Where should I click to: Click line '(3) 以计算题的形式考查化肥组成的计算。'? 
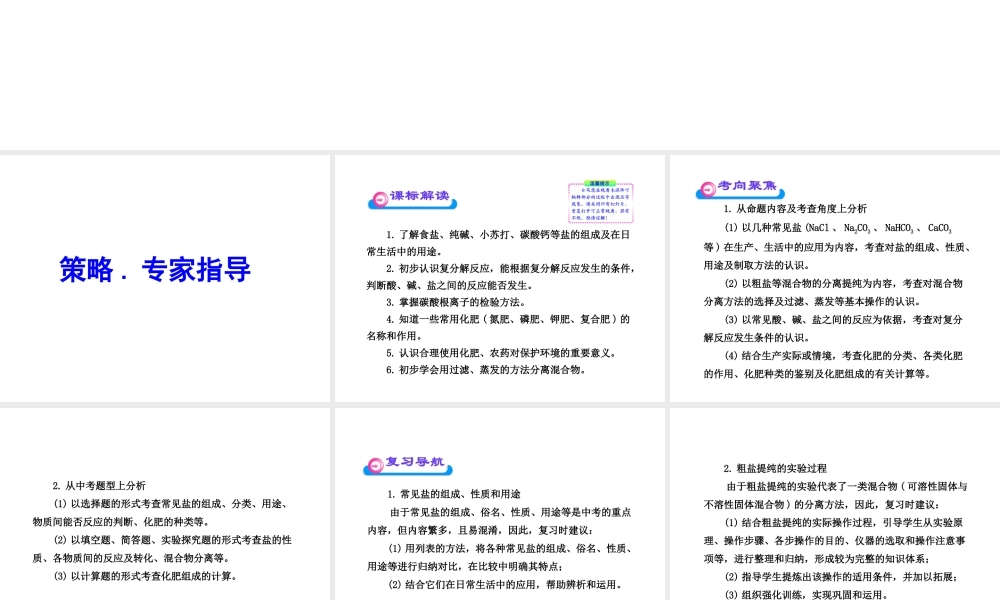coord(146,576)
